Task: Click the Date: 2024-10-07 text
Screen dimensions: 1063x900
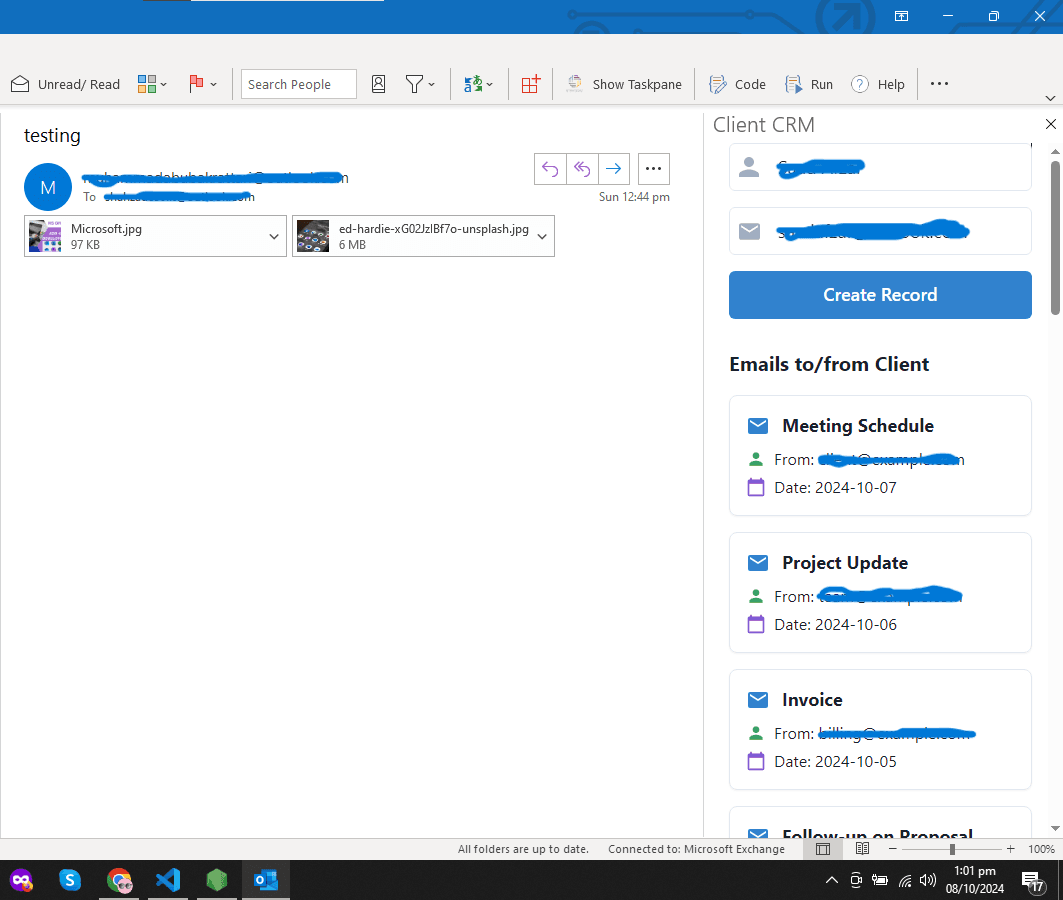Action: tap(835, 487)
